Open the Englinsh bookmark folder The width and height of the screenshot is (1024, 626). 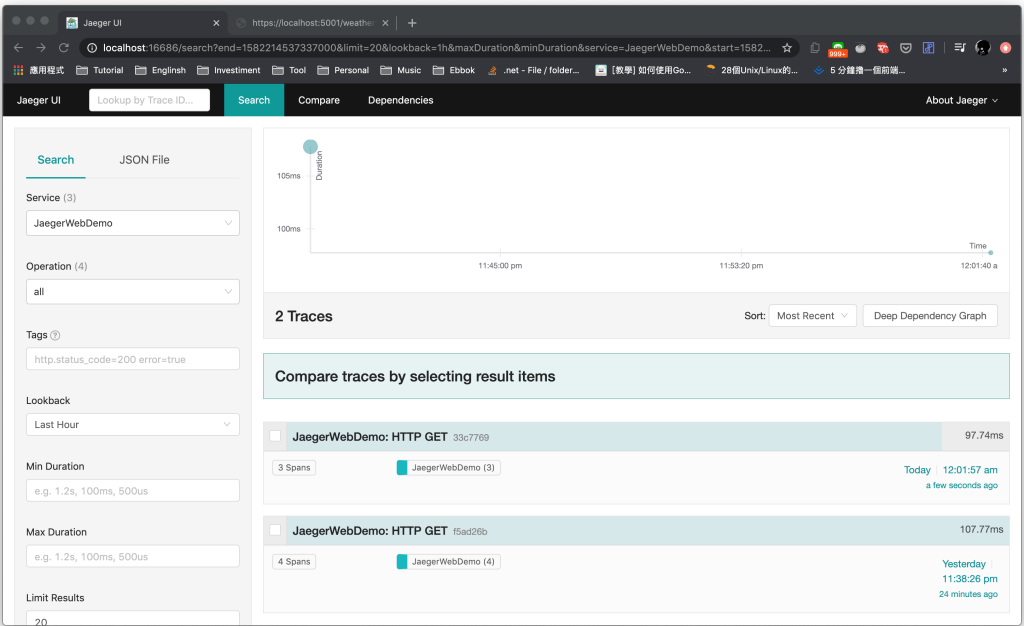coord(161,70)
